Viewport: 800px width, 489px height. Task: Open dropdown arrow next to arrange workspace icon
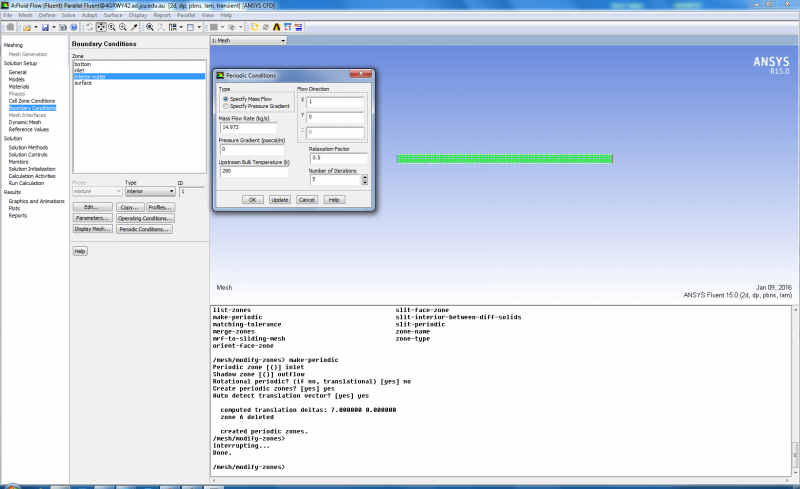point(181,28)
